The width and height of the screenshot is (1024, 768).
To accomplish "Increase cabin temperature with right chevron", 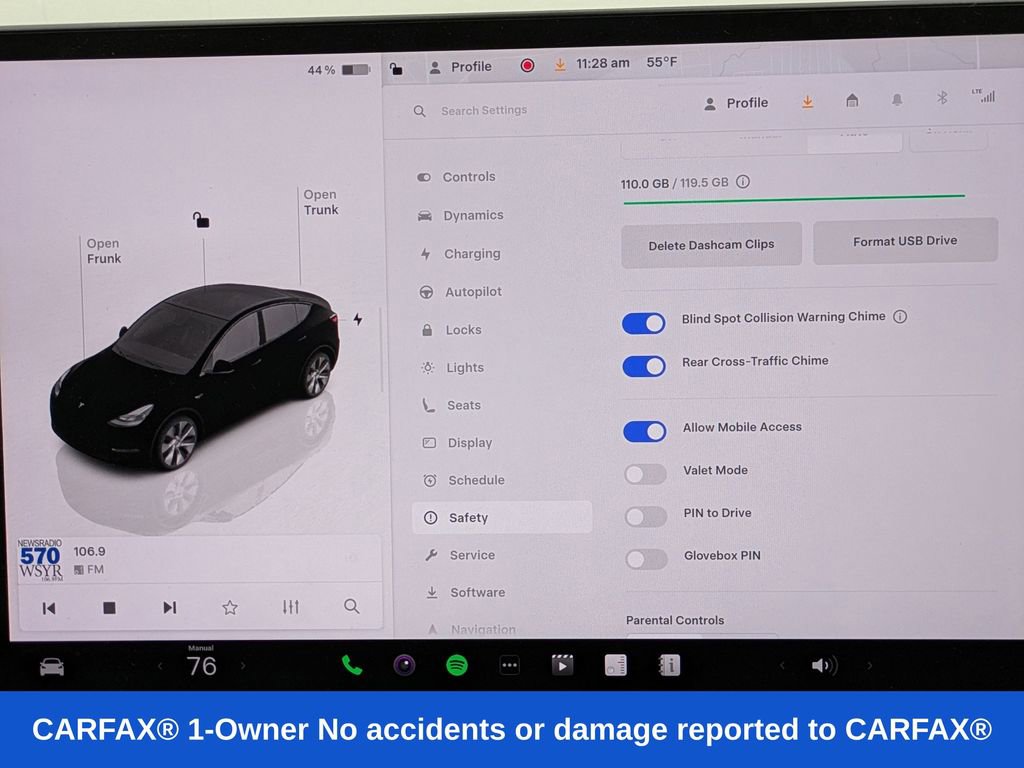I will (x=243, y=665).
